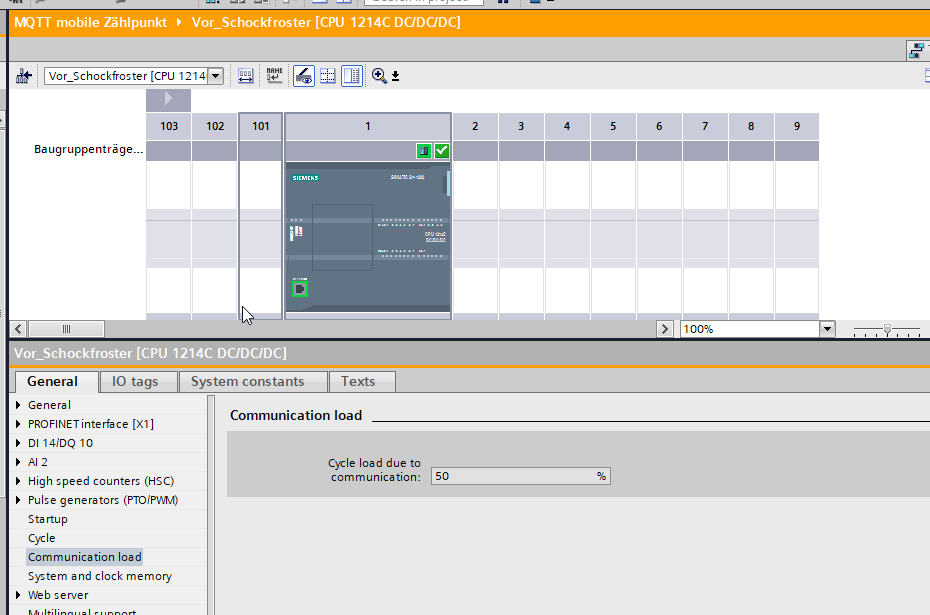Expand the General tree node

point(18,405)
